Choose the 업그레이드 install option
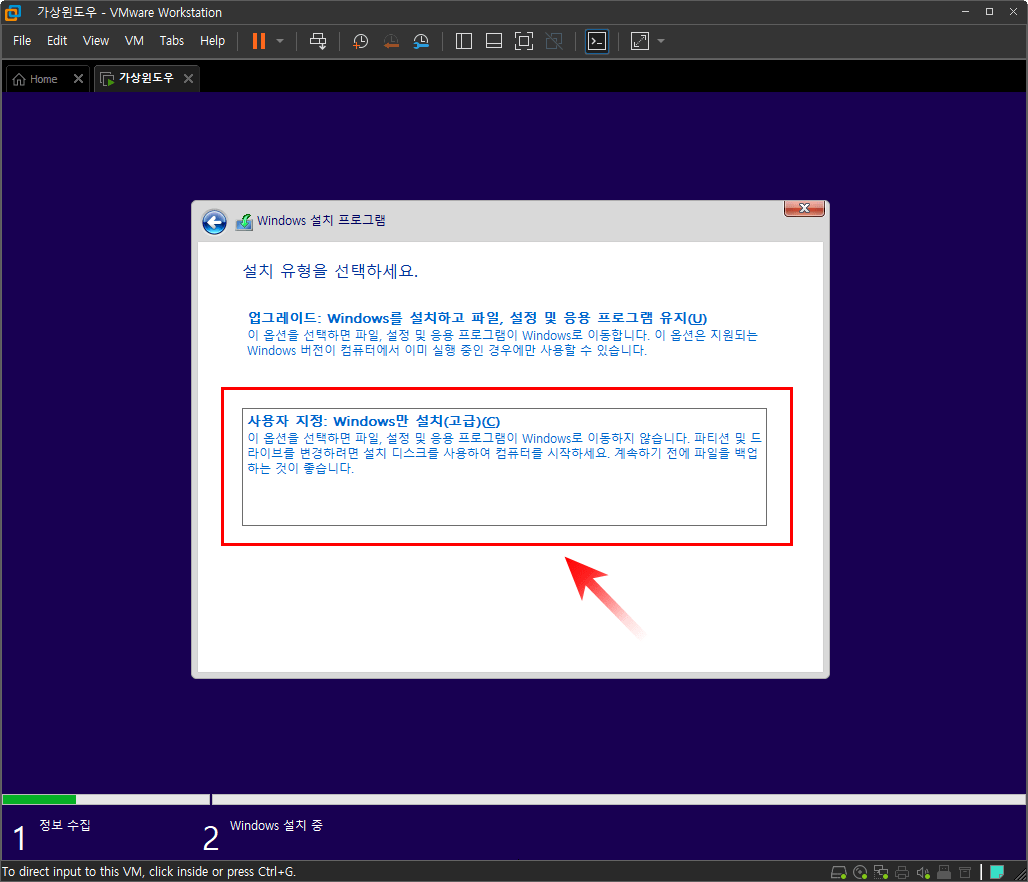This screenshot has height=882, width=1028. point(503,334)
